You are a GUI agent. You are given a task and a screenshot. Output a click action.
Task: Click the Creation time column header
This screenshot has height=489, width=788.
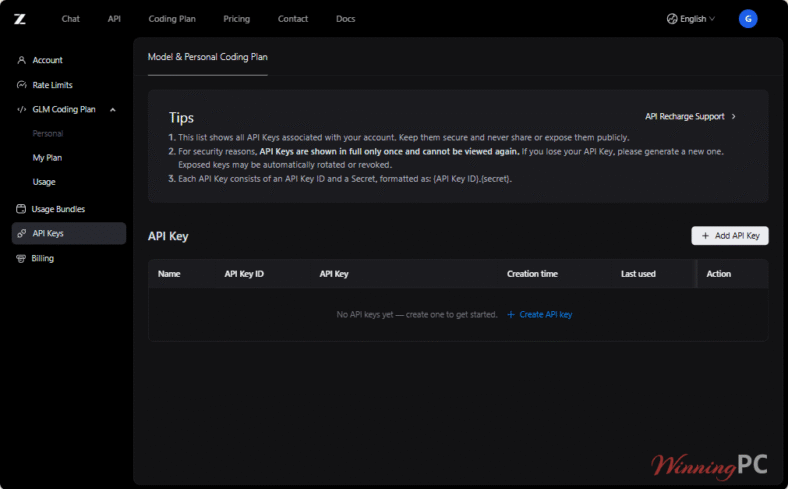532,274
